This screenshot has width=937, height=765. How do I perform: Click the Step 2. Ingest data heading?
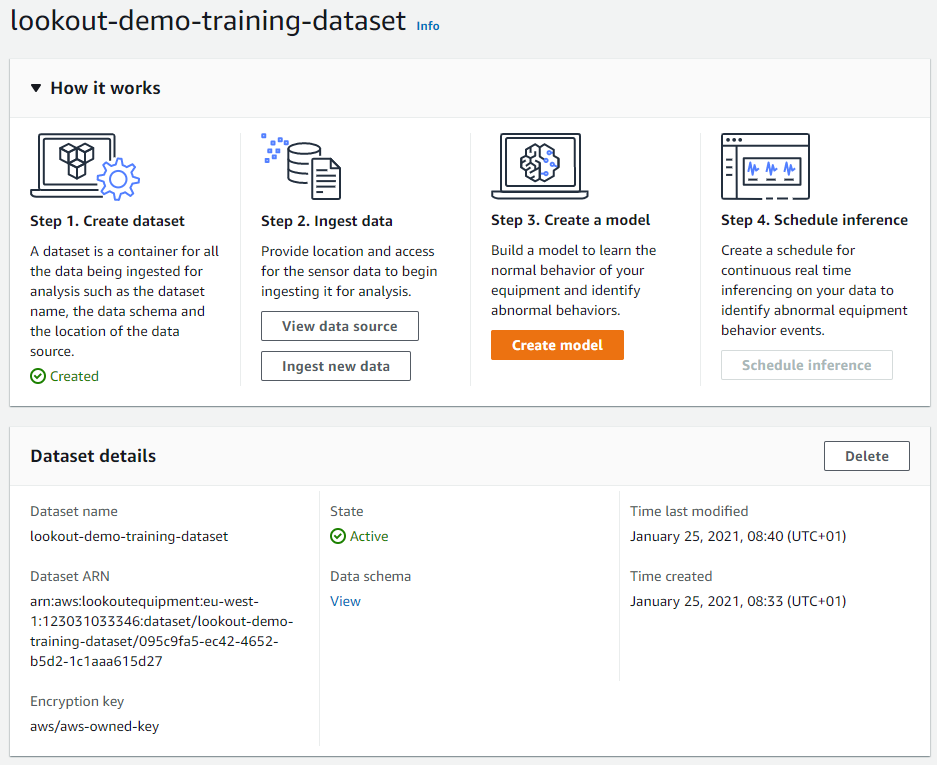[327, 221]
